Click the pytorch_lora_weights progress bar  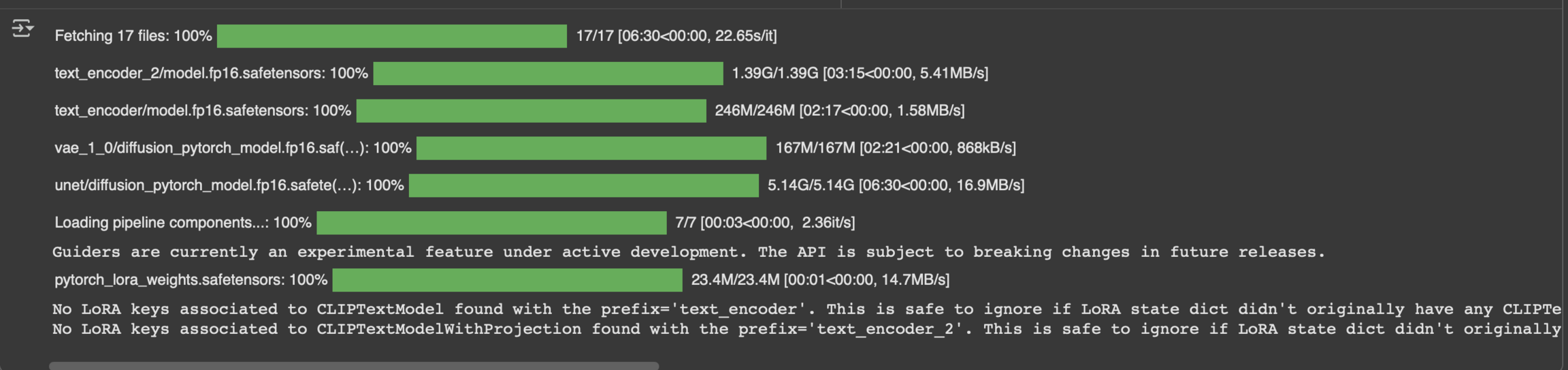pos(507,280)
